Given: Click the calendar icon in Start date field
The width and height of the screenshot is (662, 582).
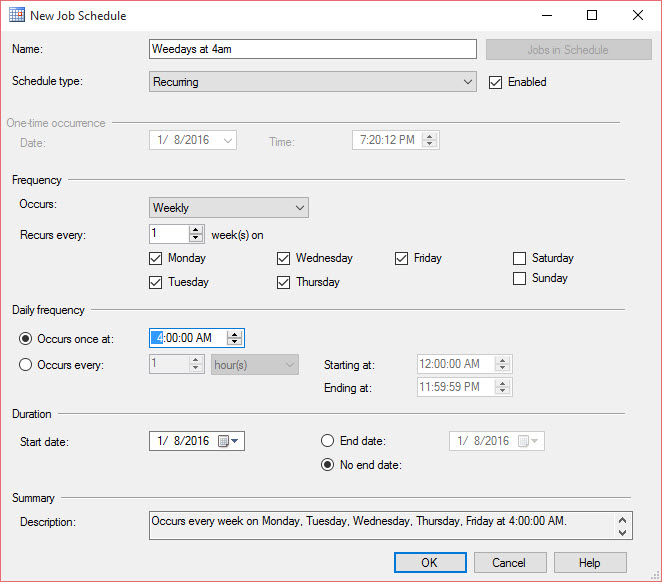Looking at the screenshot, I should 224,441.
